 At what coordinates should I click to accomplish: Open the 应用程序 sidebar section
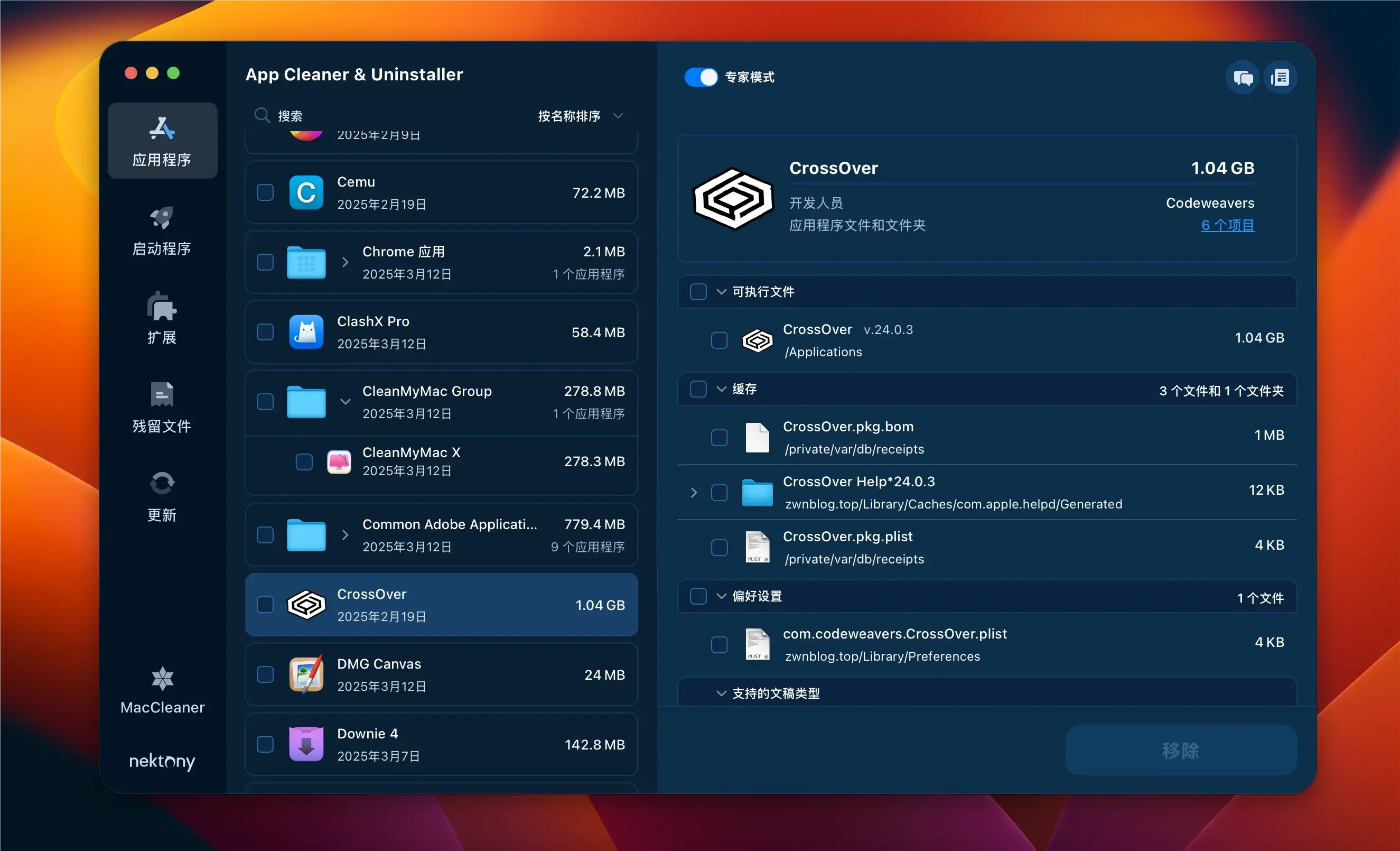162,141
